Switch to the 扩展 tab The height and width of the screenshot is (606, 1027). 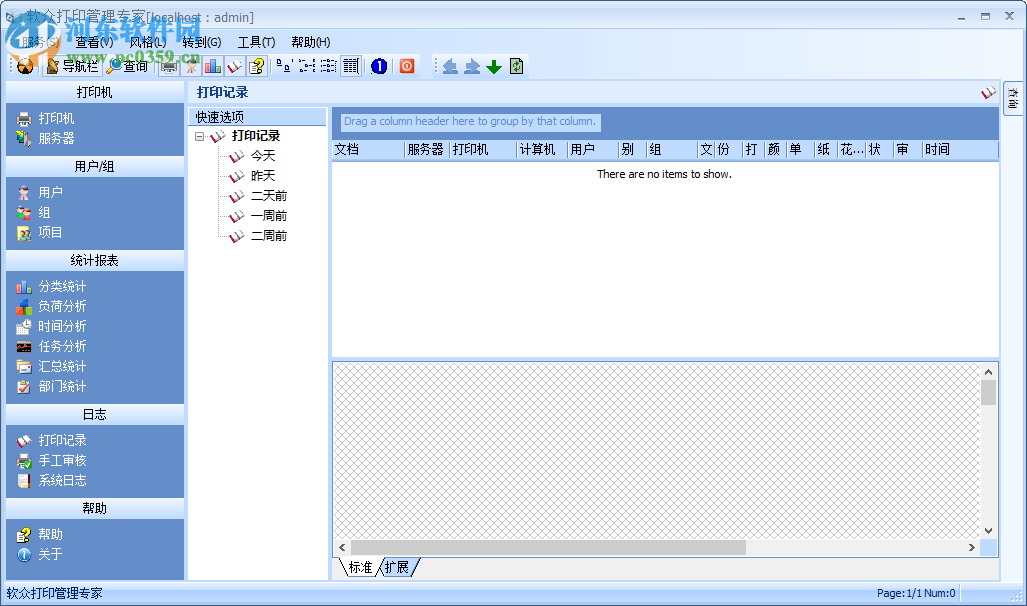pyautogui.click(x=397, y=567)
